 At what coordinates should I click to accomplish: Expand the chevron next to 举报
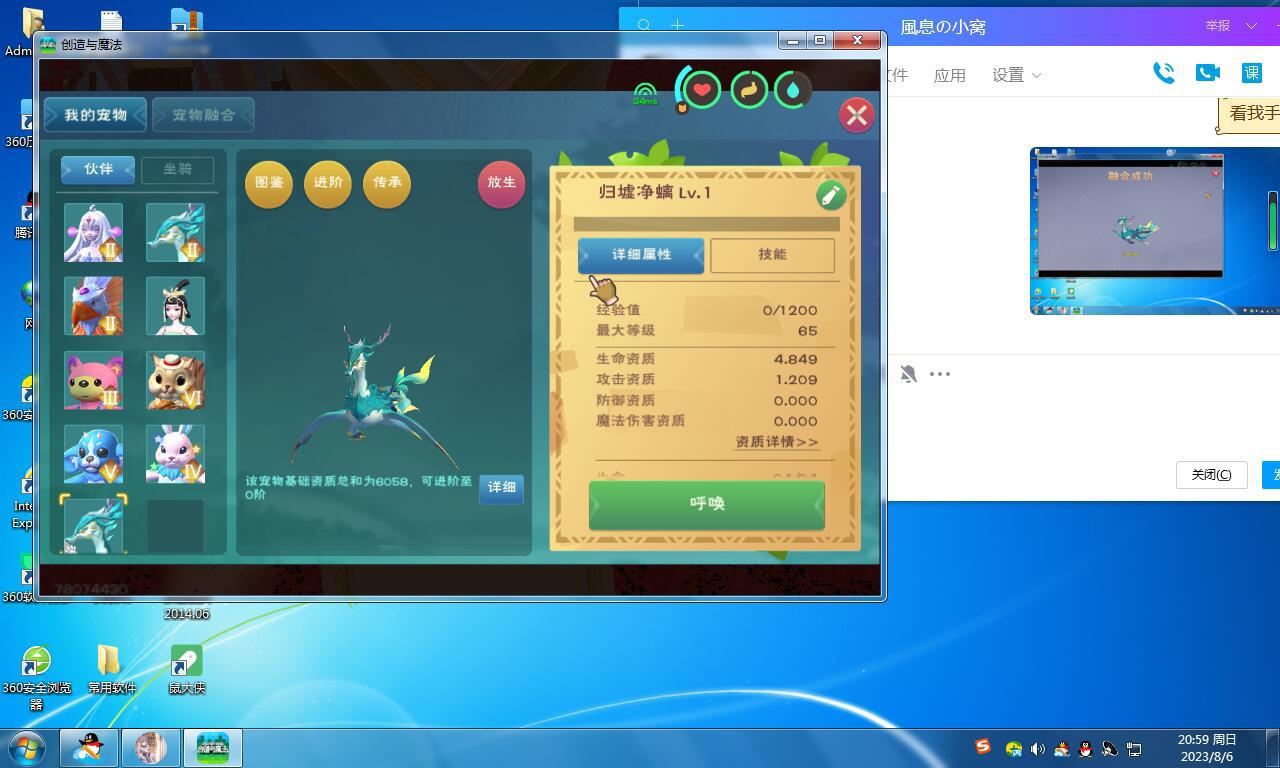(x=1251, y=26)
